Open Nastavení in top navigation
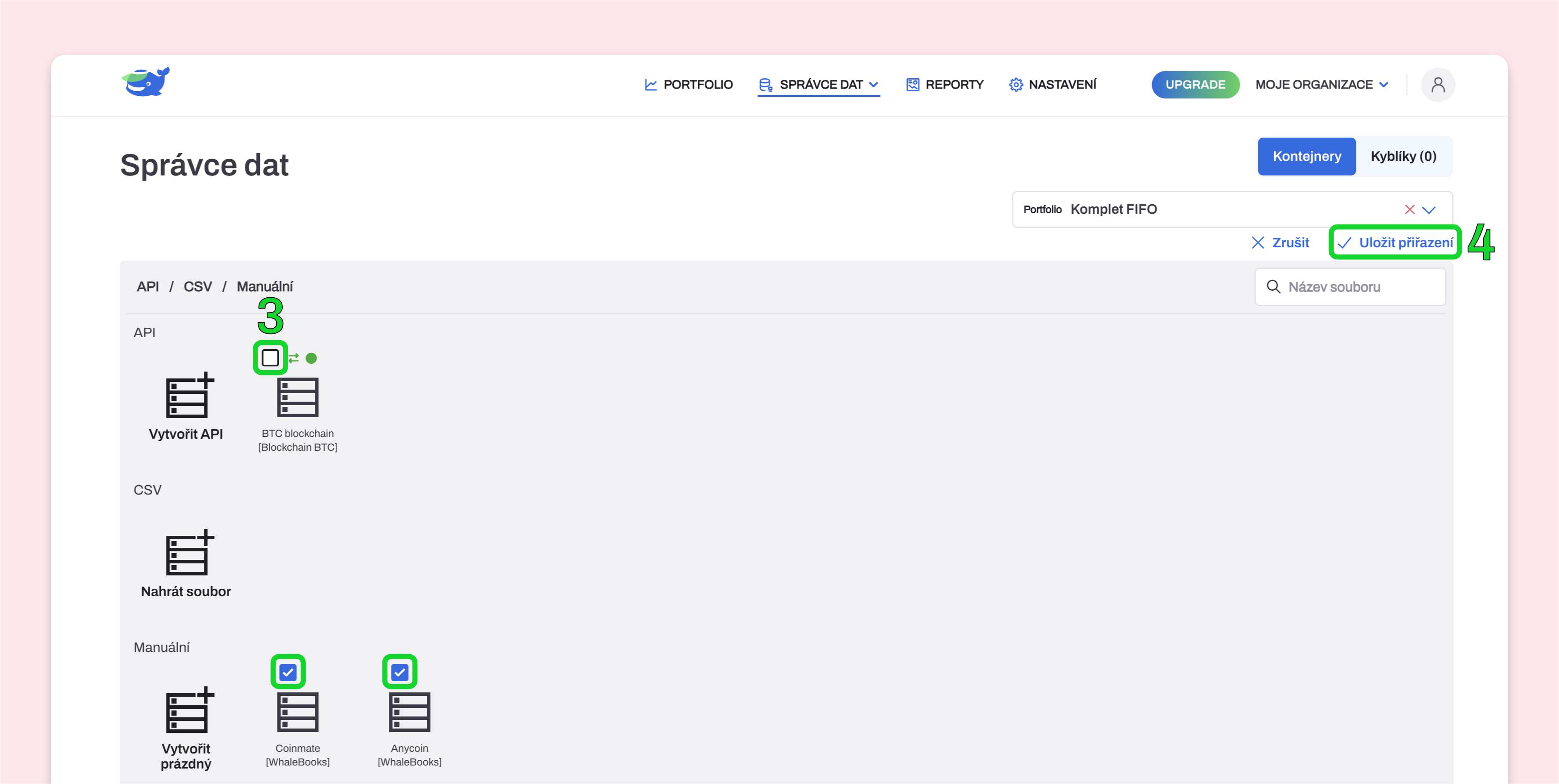Image resolution: width=1559 pixels, height=784 pixels. pyautogui.click(x=1052, y=85)
